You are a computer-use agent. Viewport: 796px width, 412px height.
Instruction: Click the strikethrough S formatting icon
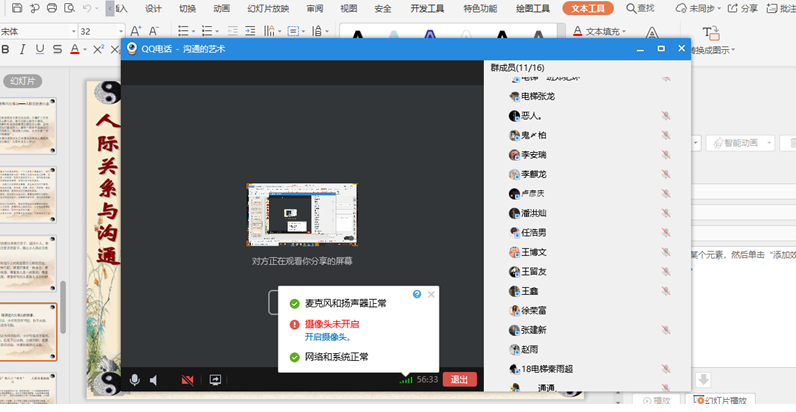pyautogui.click(x=57, y=49)
